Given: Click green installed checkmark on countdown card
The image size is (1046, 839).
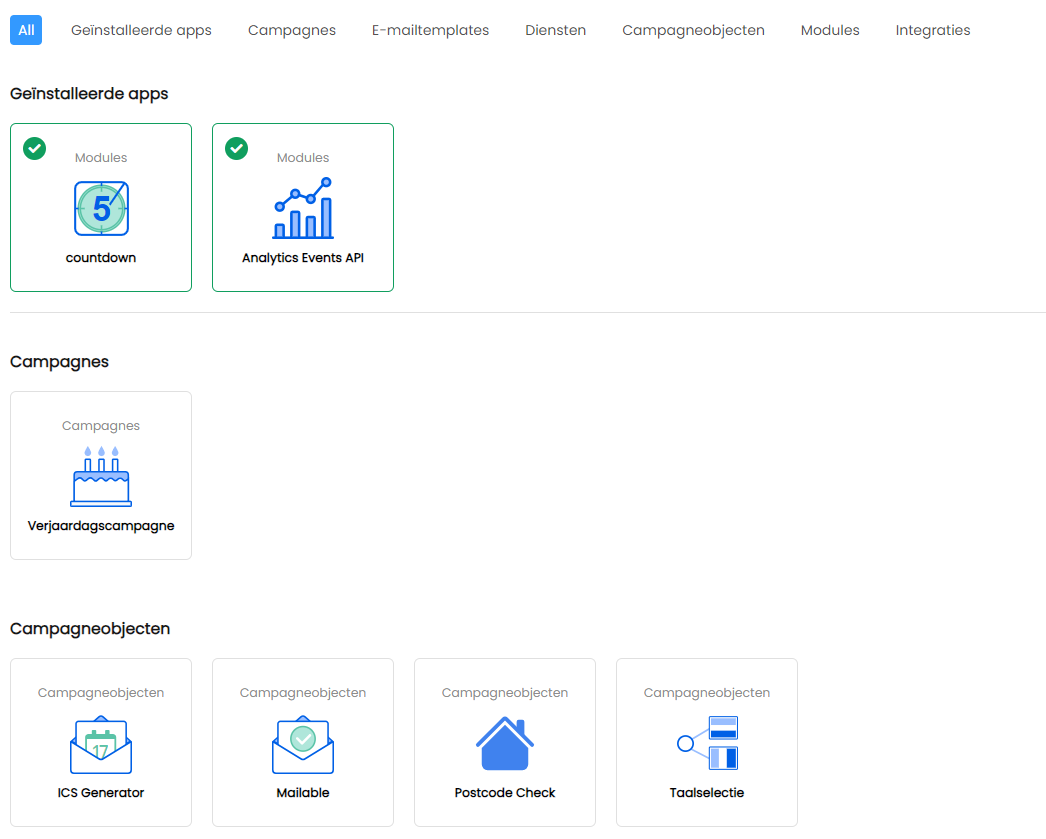Looking at the screenshot, I should tap(35, 149).
